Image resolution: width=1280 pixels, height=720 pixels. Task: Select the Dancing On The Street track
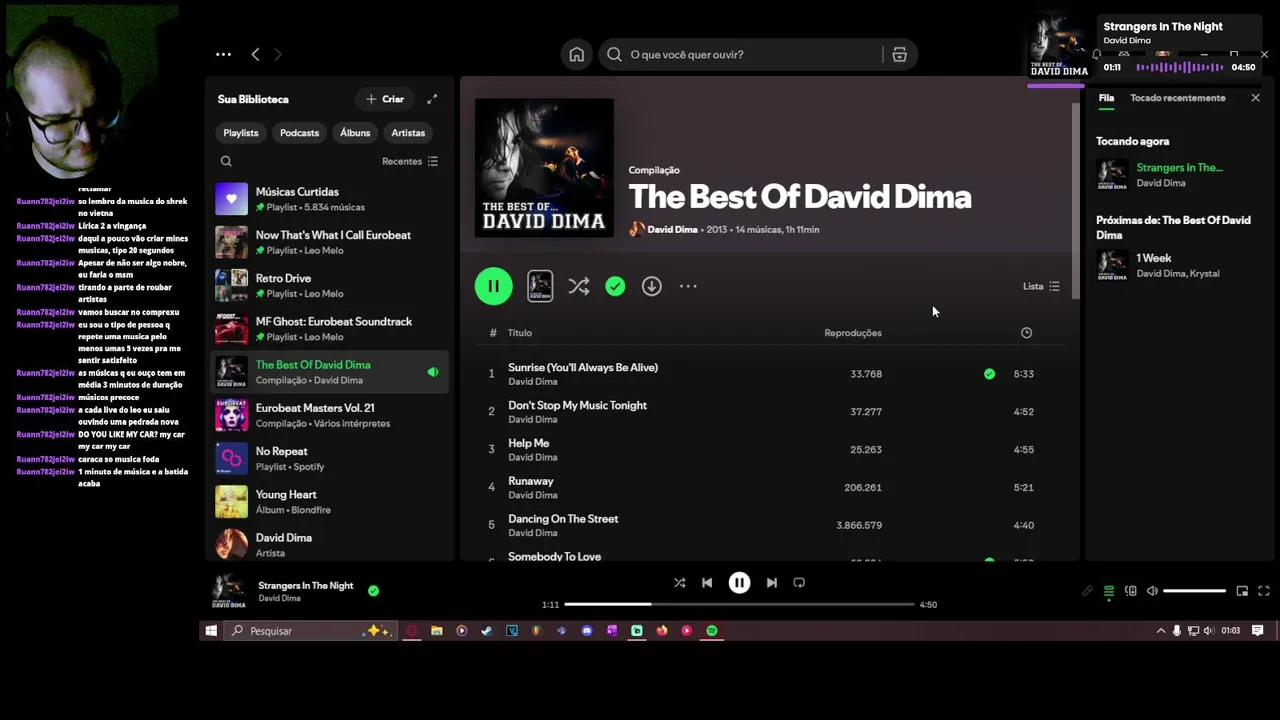pos(770,525)
